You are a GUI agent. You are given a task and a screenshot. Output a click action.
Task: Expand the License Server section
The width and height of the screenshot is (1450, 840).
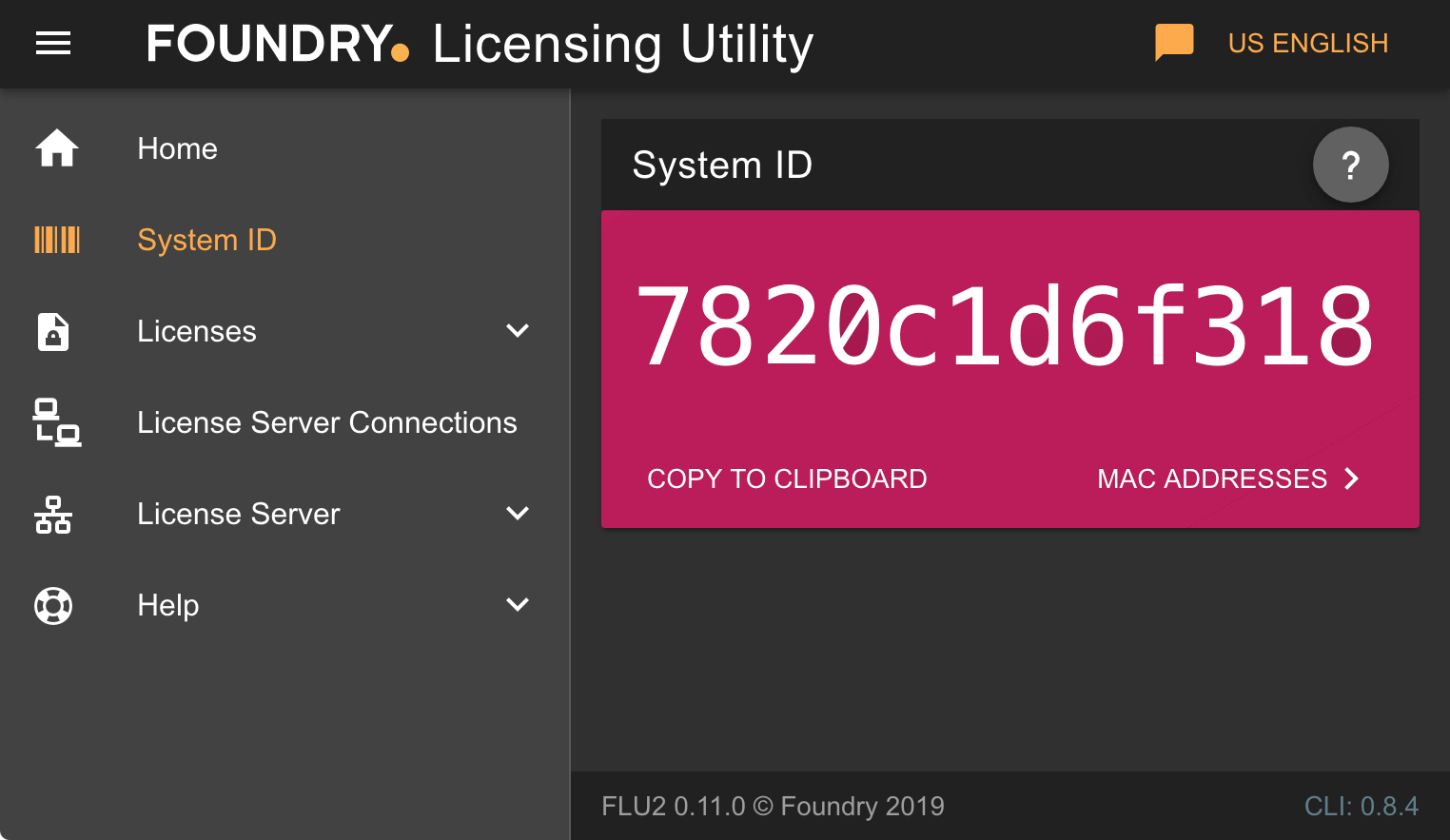[518, 513]
